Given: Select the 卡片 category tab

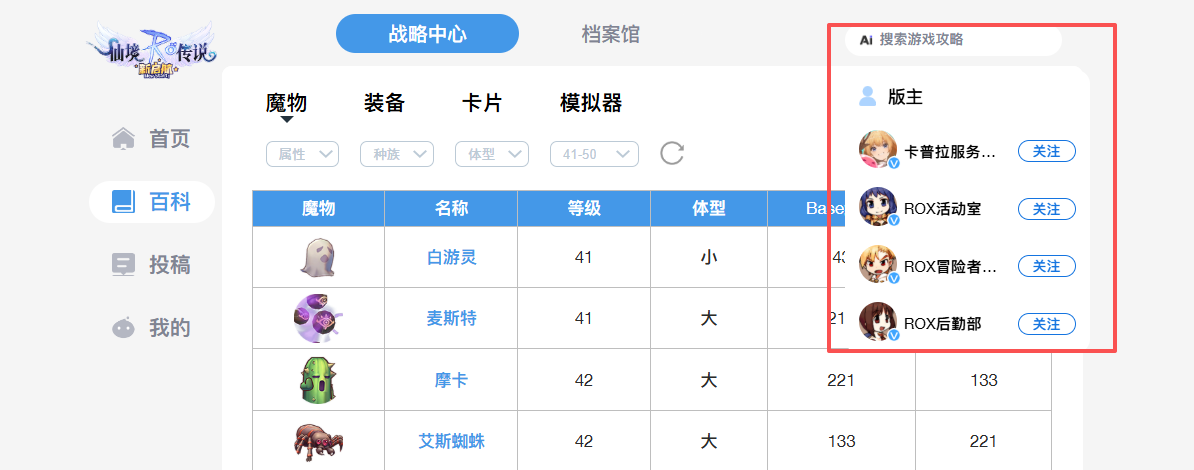Looking at the screenshot, I should (482, 103).
